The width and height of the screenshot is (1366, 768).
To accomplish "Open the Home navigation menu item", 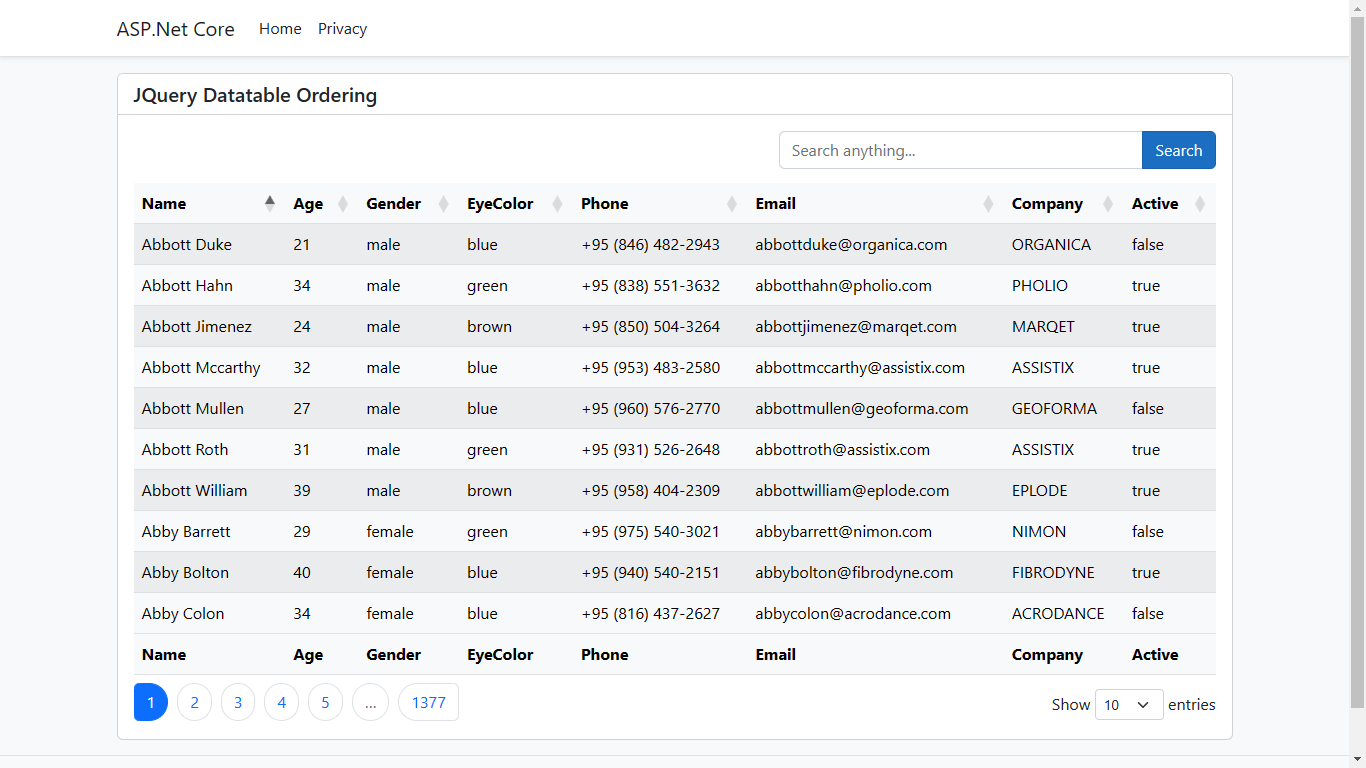I will tap(280, 28).
